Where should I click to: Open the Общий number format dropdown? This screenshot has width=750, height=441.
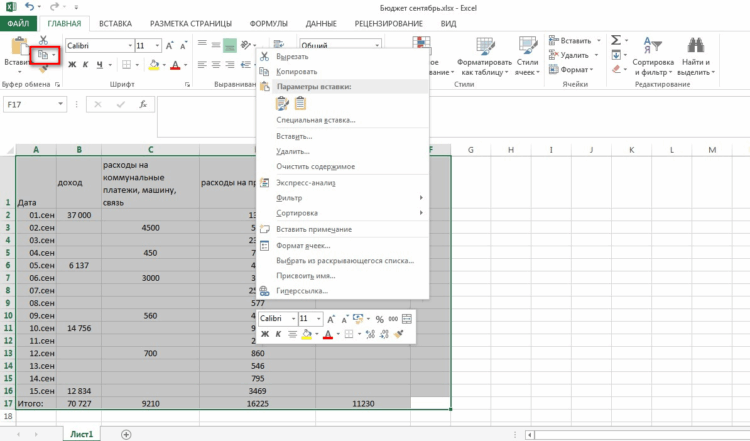point(377,45)
